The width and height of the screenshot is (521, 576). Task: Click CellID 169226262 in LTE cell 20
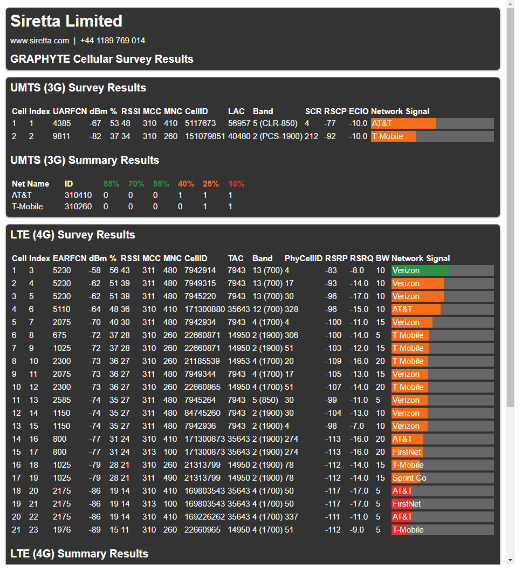click(204, 517)
